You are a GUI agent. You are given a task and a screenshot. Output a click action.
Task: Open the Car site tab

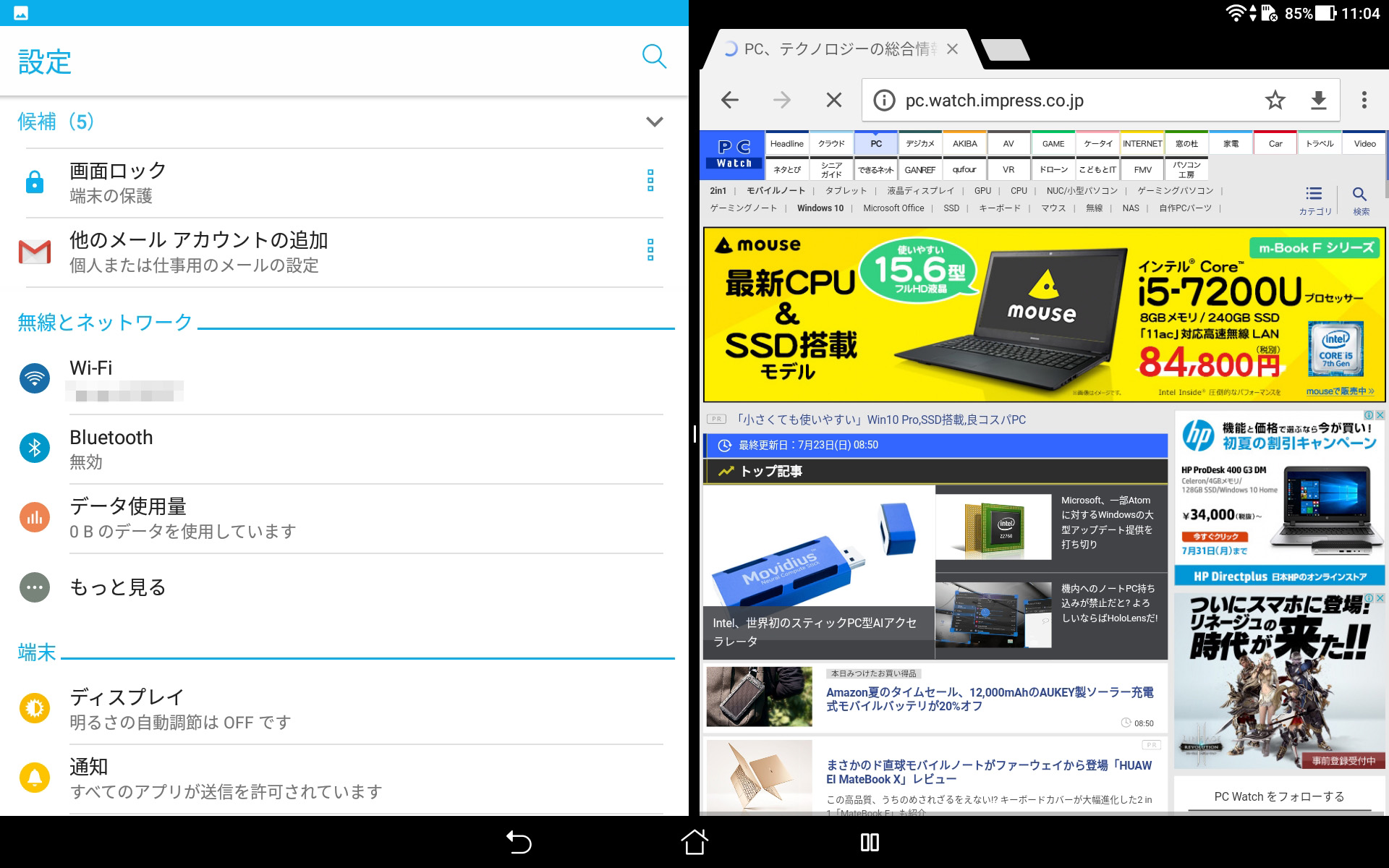click(x=1275, y=143)
